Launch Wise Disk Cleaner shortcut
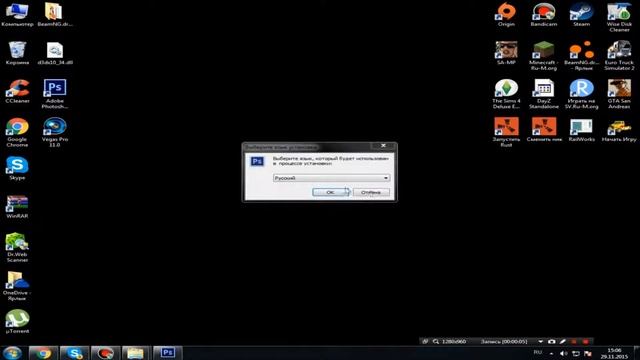 619,17
